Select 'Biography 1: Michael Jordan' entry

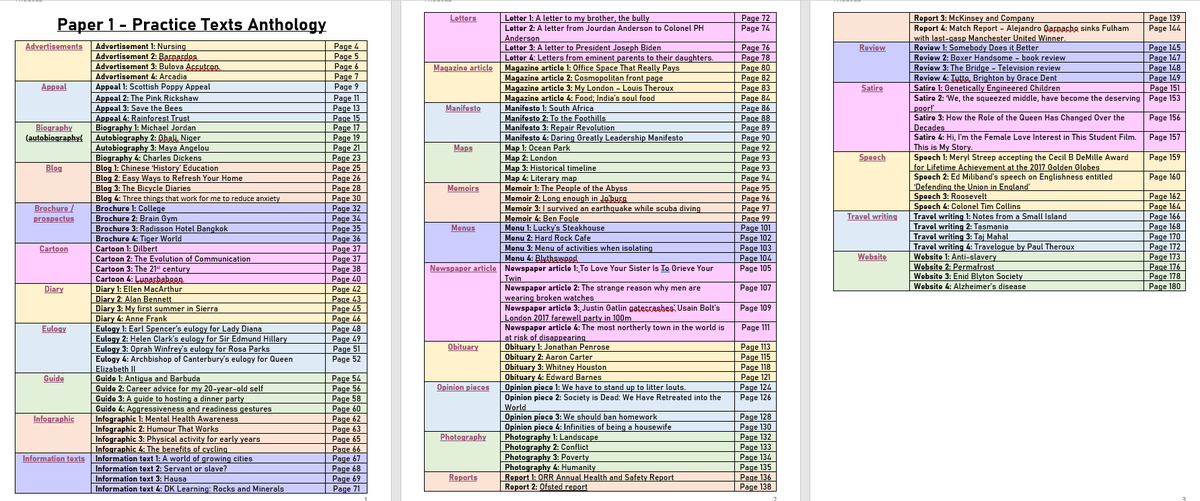(144, 128)
